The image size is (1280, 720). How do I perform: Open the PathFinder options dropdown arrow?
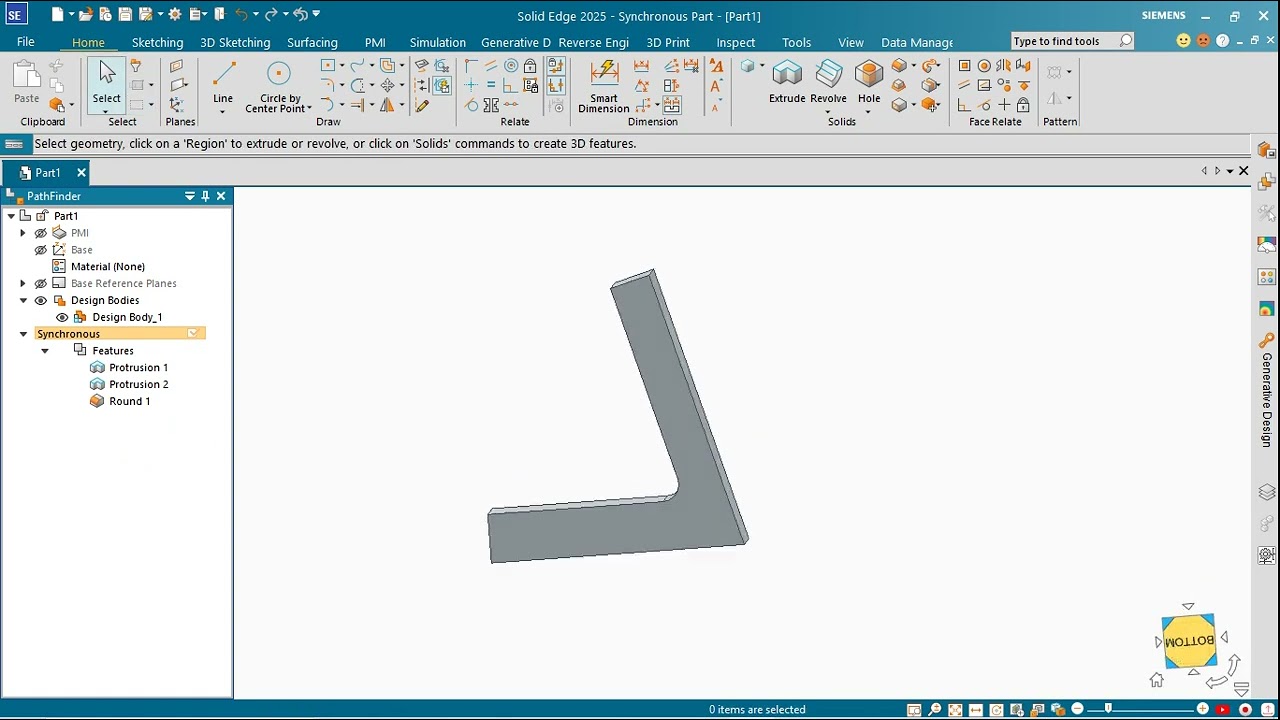[189, 196]
